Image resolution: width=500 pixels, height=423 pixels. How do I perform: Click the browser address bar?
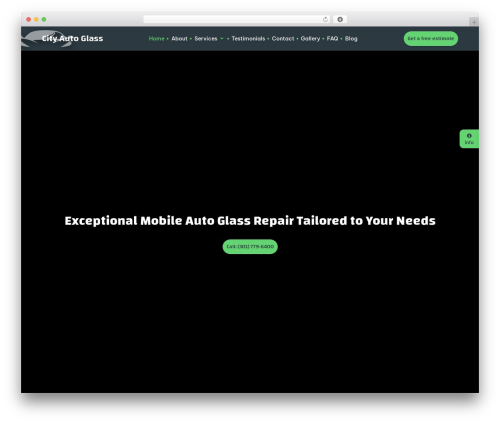237,19
